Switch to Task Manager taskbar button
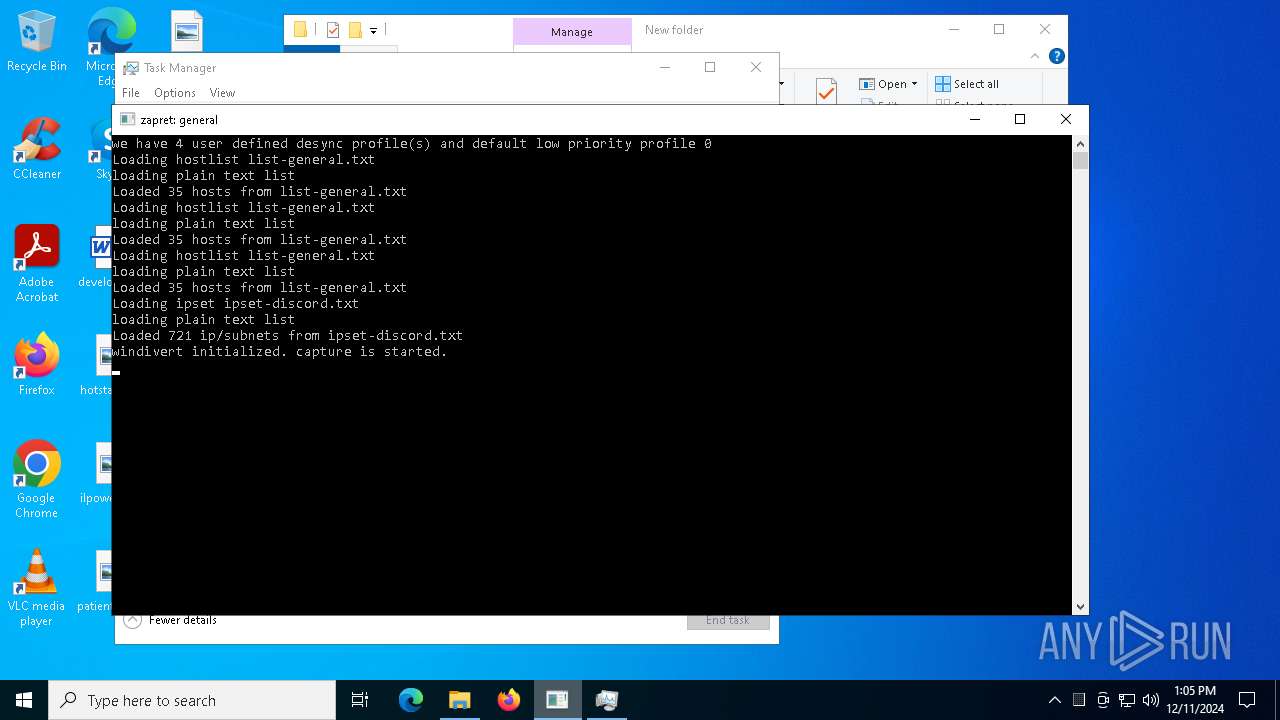1280x720 pixels. 606,700
